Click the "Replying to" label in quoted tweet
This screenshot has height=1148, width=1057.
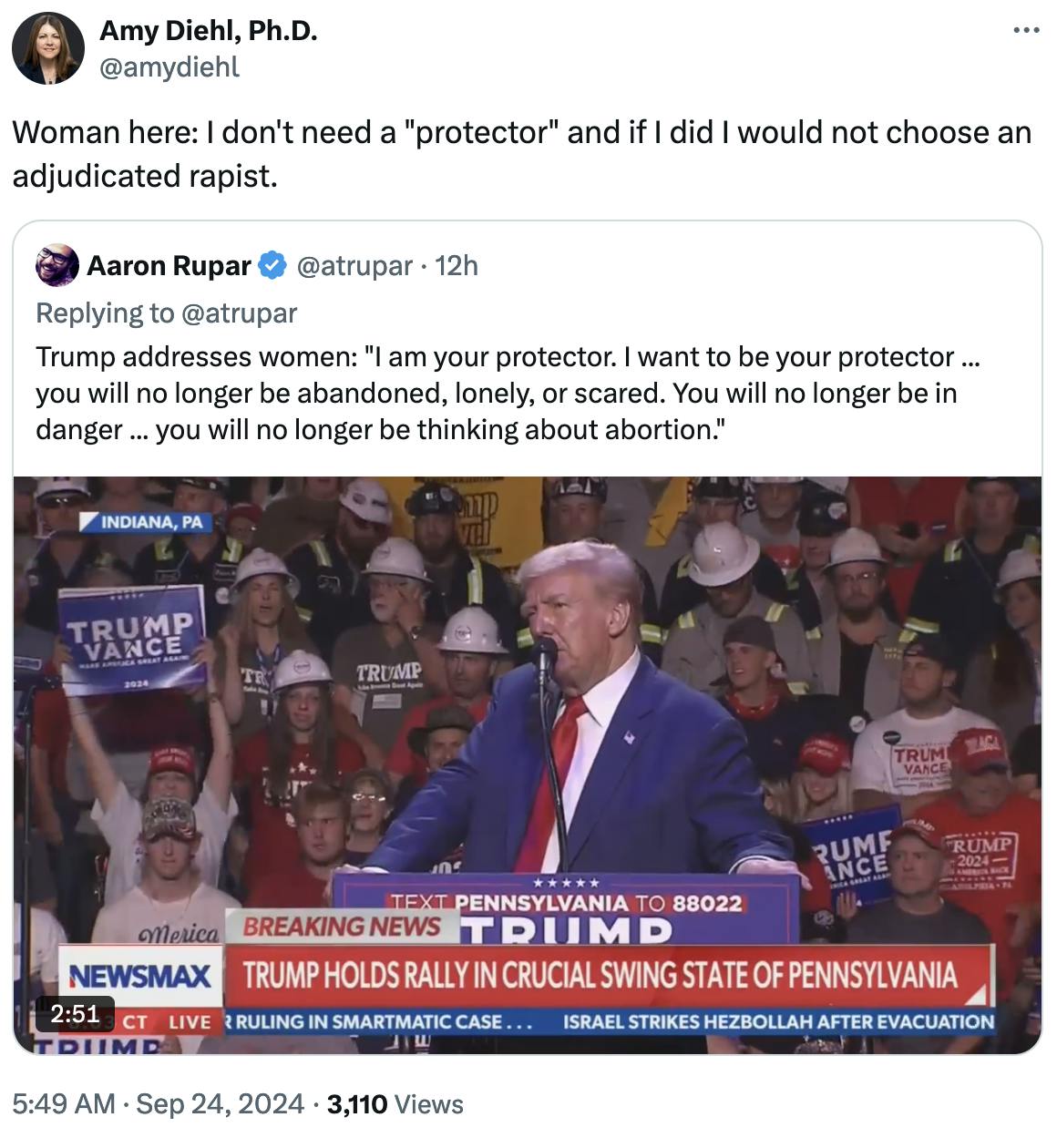click(104, 313)
